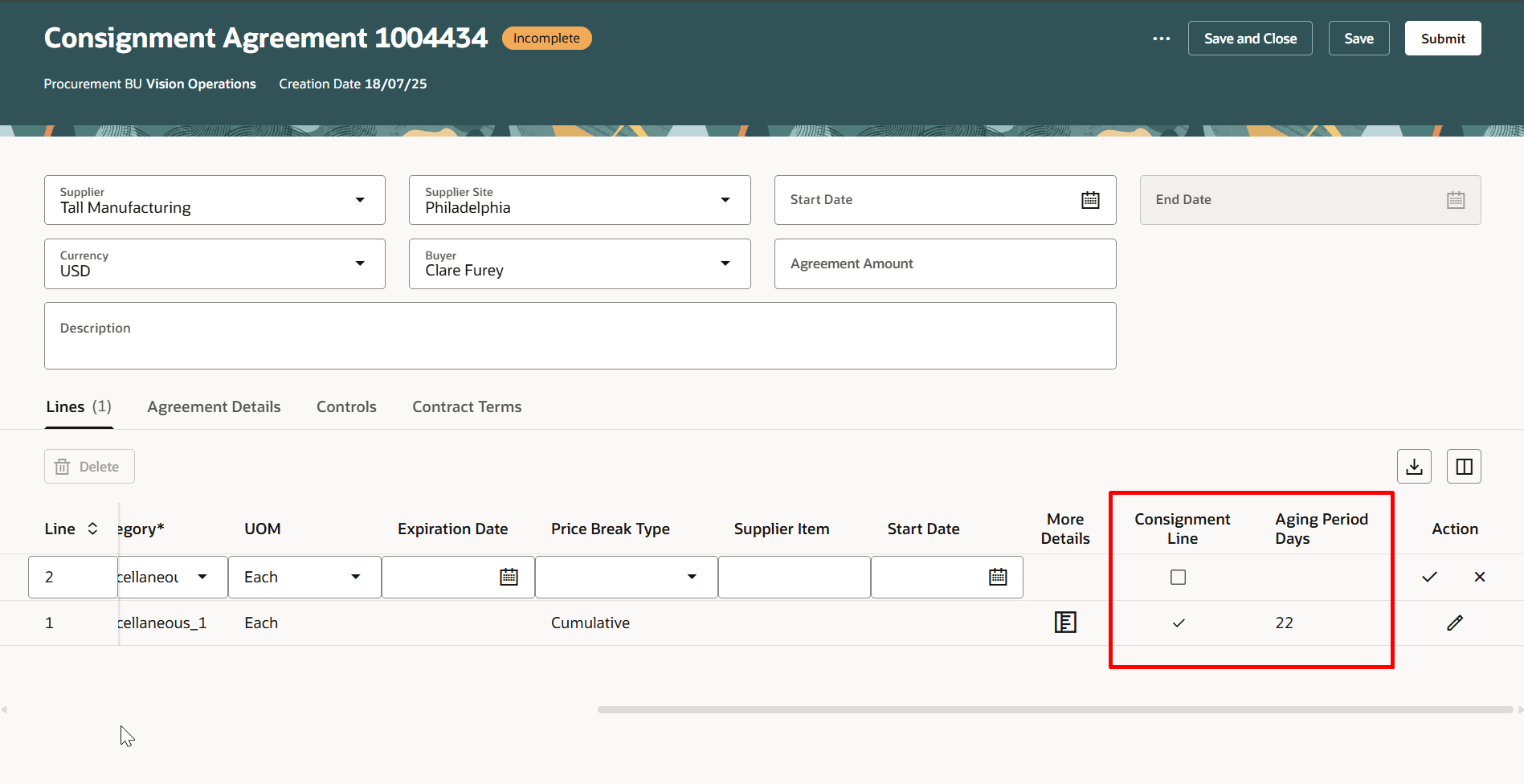Sort lines using the Line sort arrows

tap(92, 529)
